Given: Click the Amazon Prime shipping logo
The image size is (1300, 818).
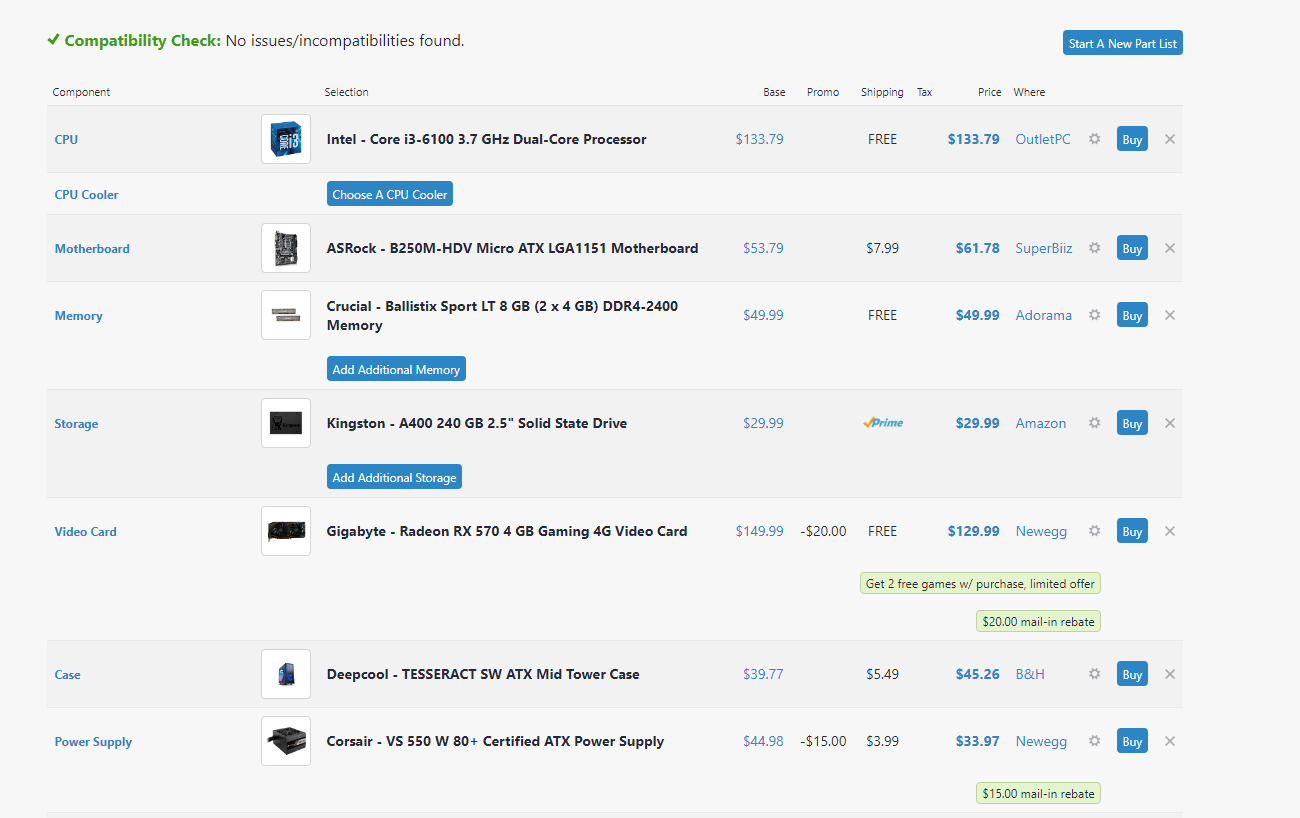Looking at the screenshot, I should tap(883, 423).
